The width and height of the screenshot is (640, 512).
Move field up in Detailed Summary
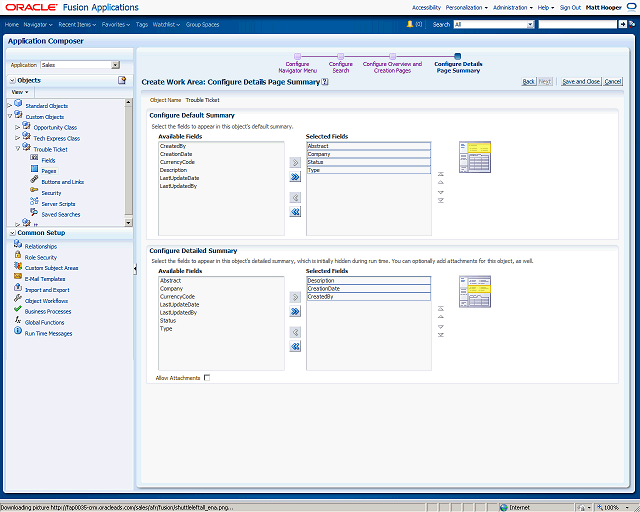point(441,317)
